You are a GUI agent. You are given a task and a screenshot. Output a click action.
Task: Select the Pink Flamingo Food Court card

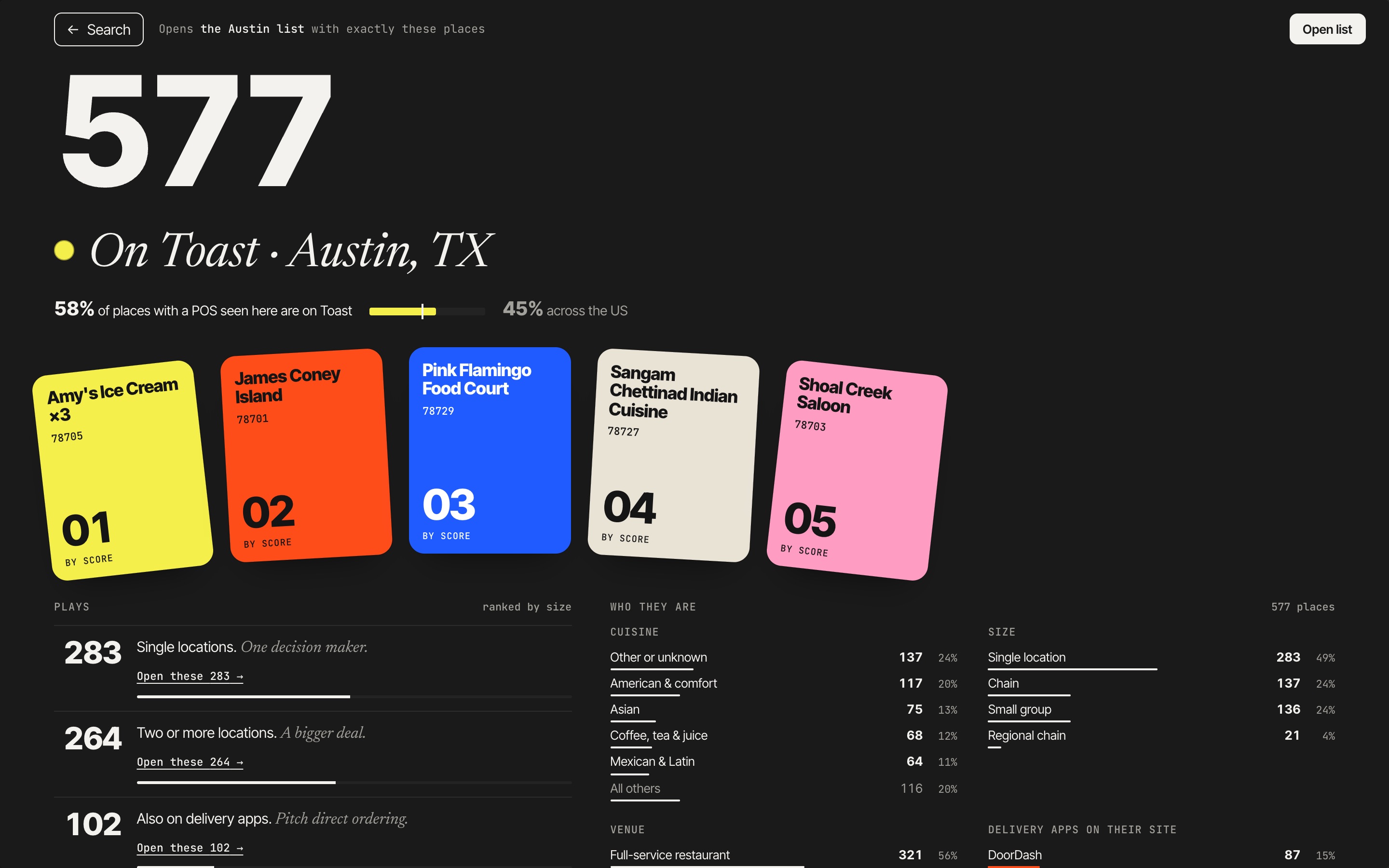click(x=490, y=450)
